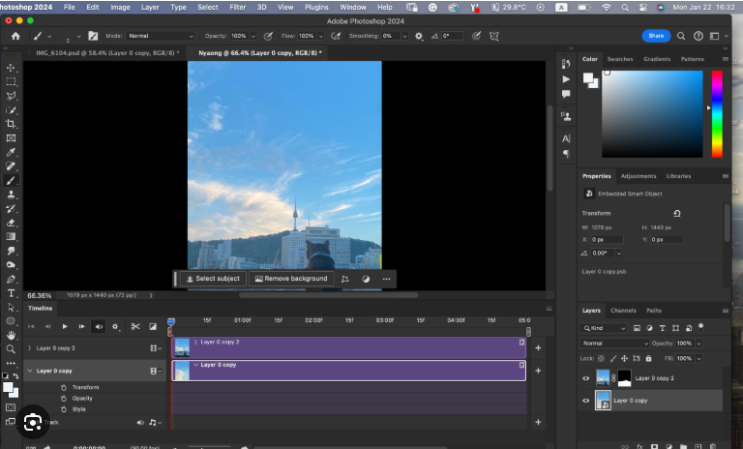Pick the Eyedropper tool in toolbar

point(11,152)
